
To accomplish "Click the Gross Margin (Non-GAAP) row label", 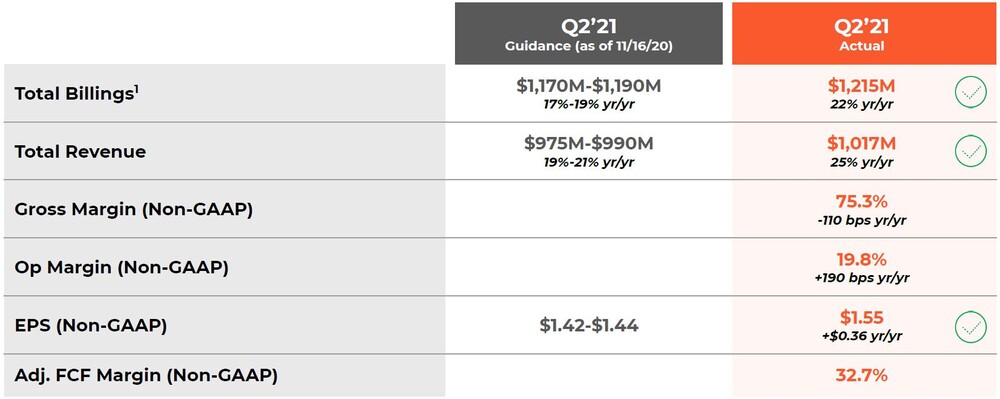I will (133, 210).
